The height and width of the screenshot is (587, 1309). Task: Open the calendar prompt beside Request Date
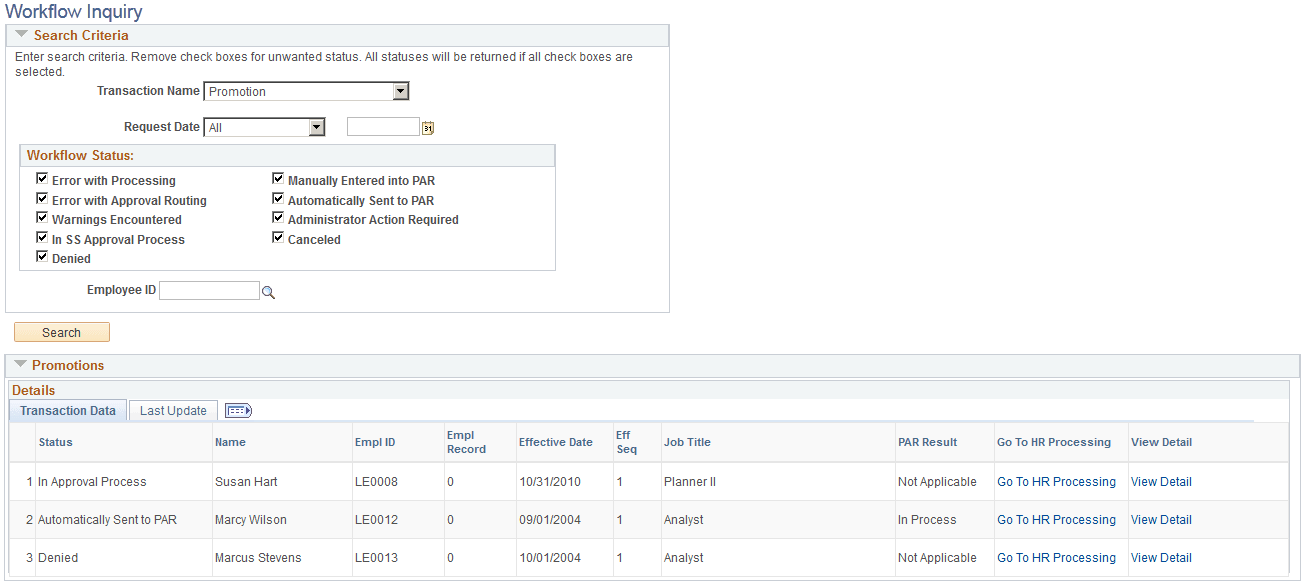428,126
